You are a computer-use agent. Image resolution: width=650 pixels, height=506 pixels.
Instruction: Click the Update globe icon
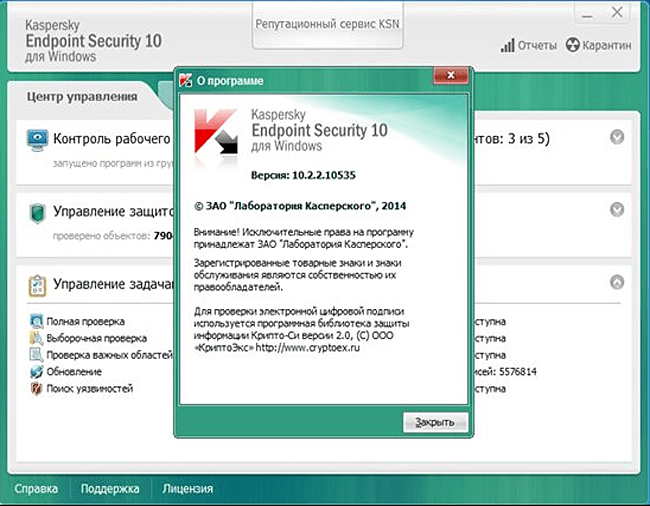pos(38,371)
